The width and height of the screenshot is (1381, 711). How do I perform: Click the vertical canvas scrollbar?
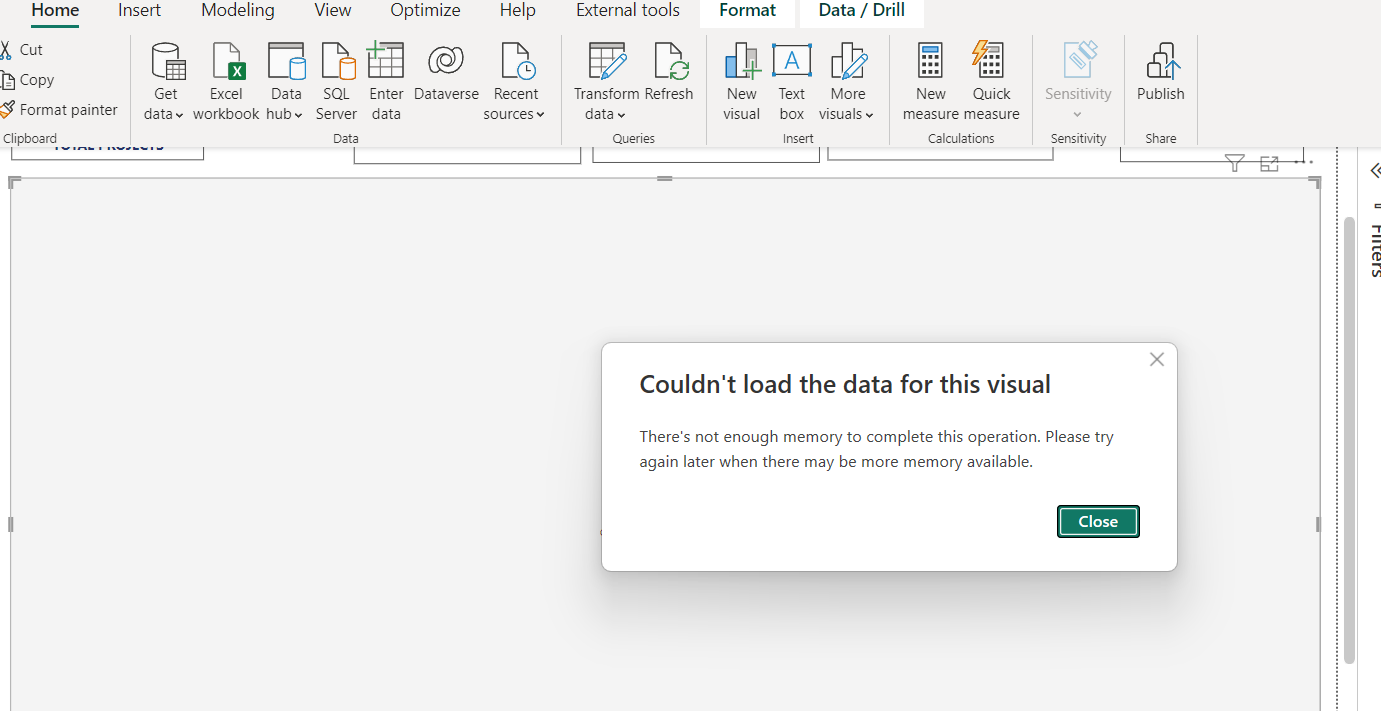point(1349,440)
